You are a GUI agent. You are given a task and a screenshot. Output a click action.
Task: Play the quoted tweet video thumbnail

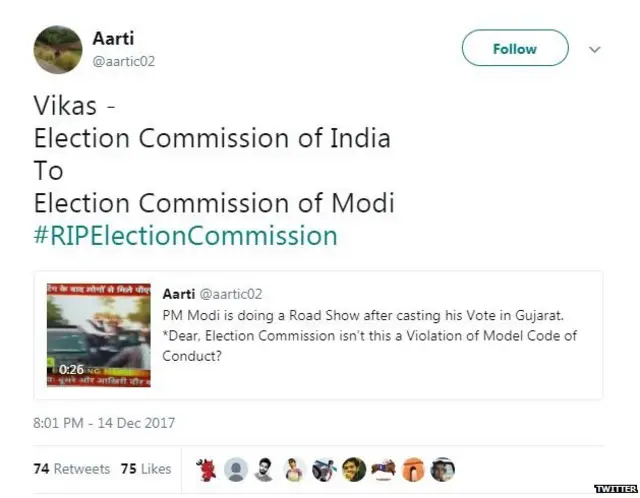click(98, 335)
